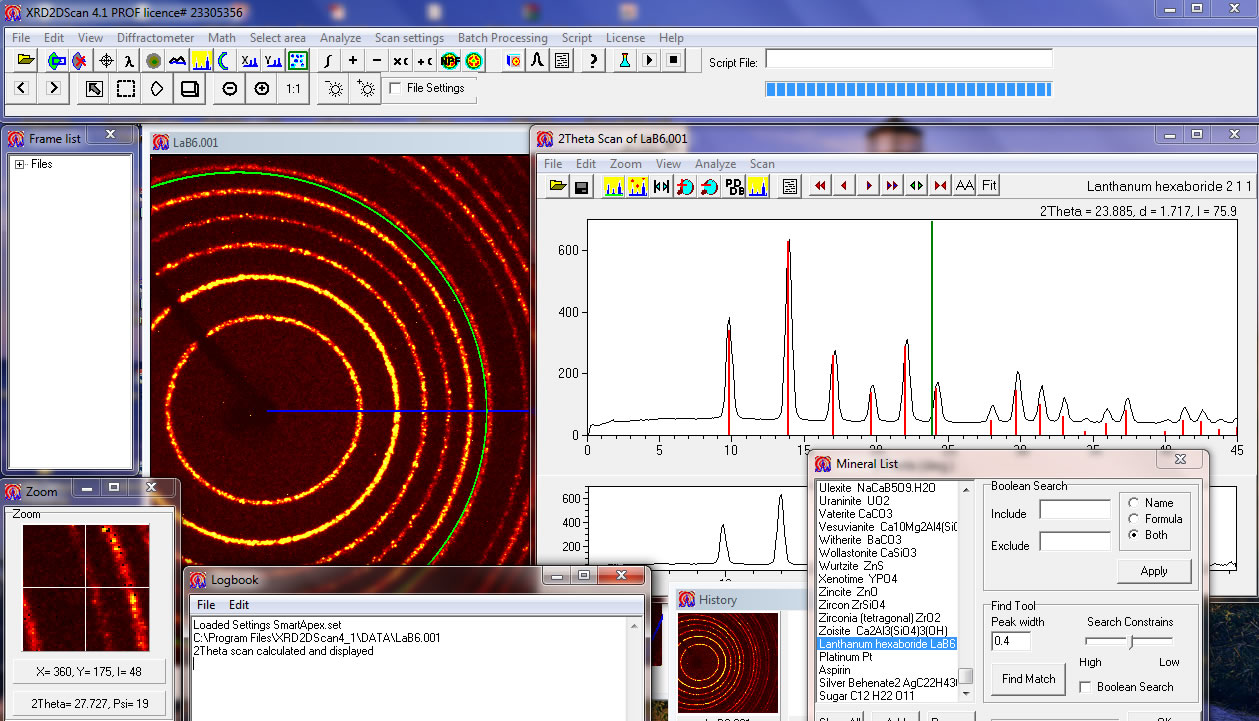Go to next frame arrow button
The height and width of the screenshot is (721, 1259).
[54, 88]
